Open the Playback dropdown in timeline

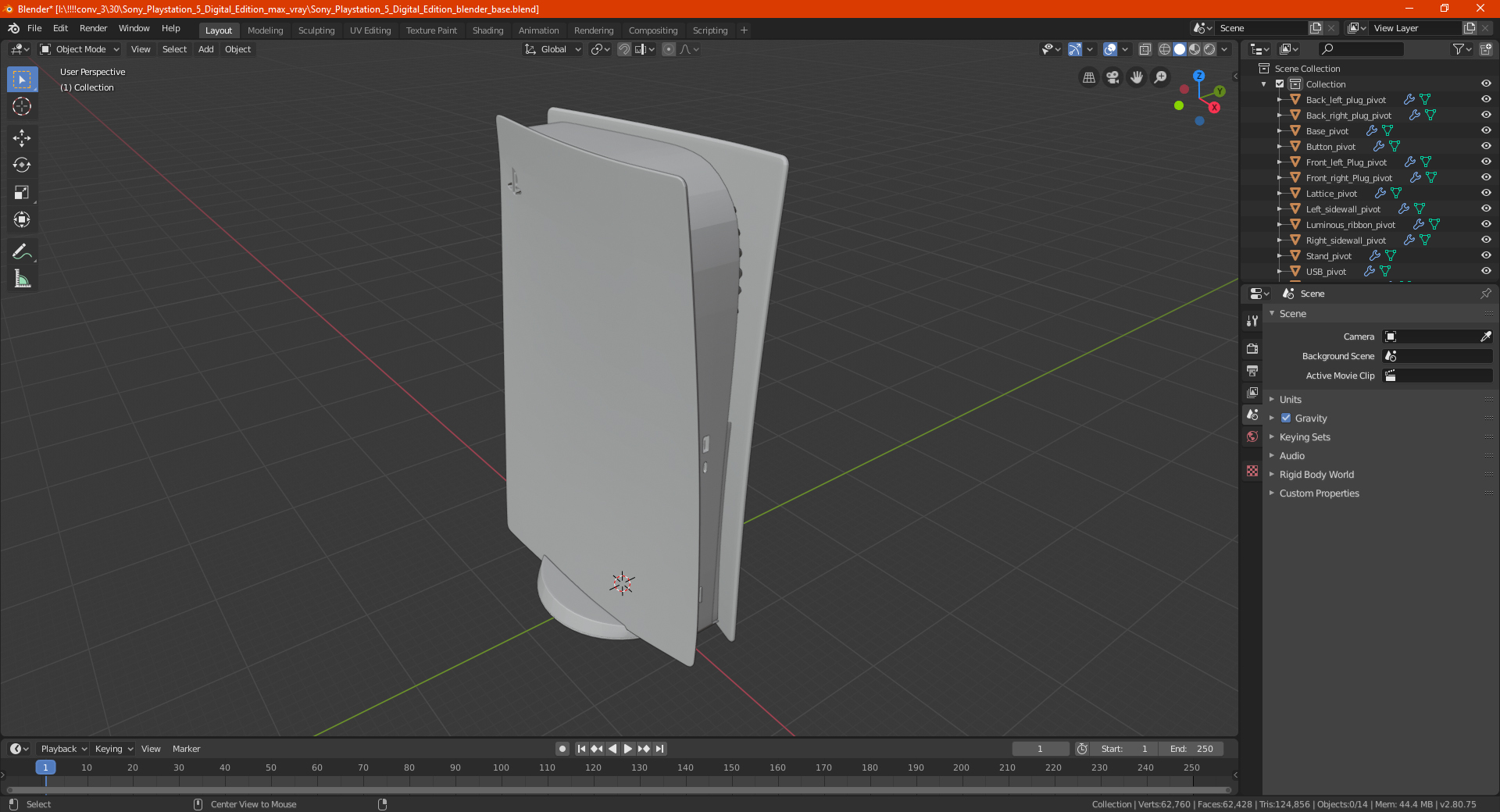pyautogui.click(x=62, y=749)
